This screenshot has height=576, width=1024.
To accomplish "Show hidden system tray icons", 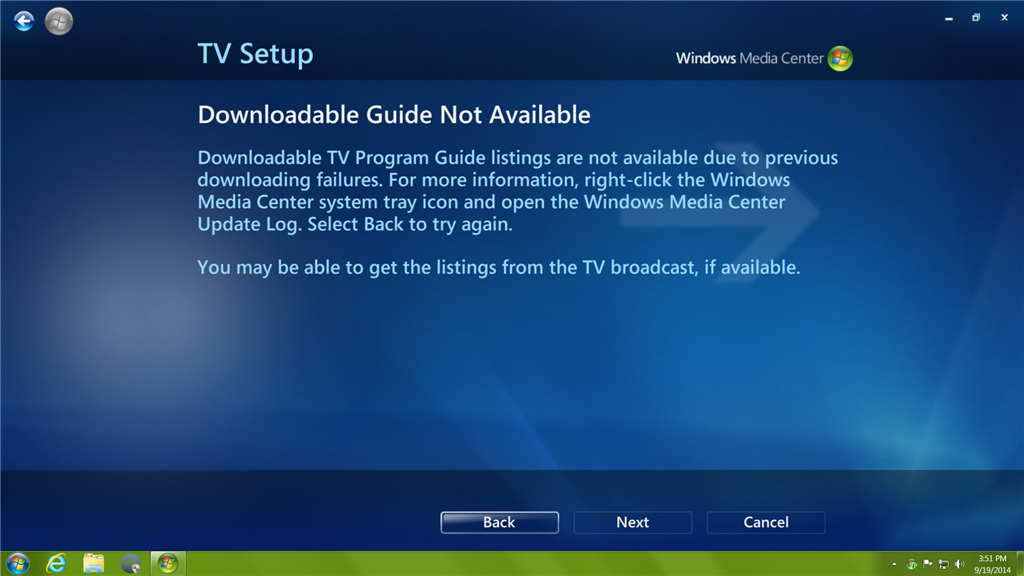I will pyautogui.click(x=894, y=564).
